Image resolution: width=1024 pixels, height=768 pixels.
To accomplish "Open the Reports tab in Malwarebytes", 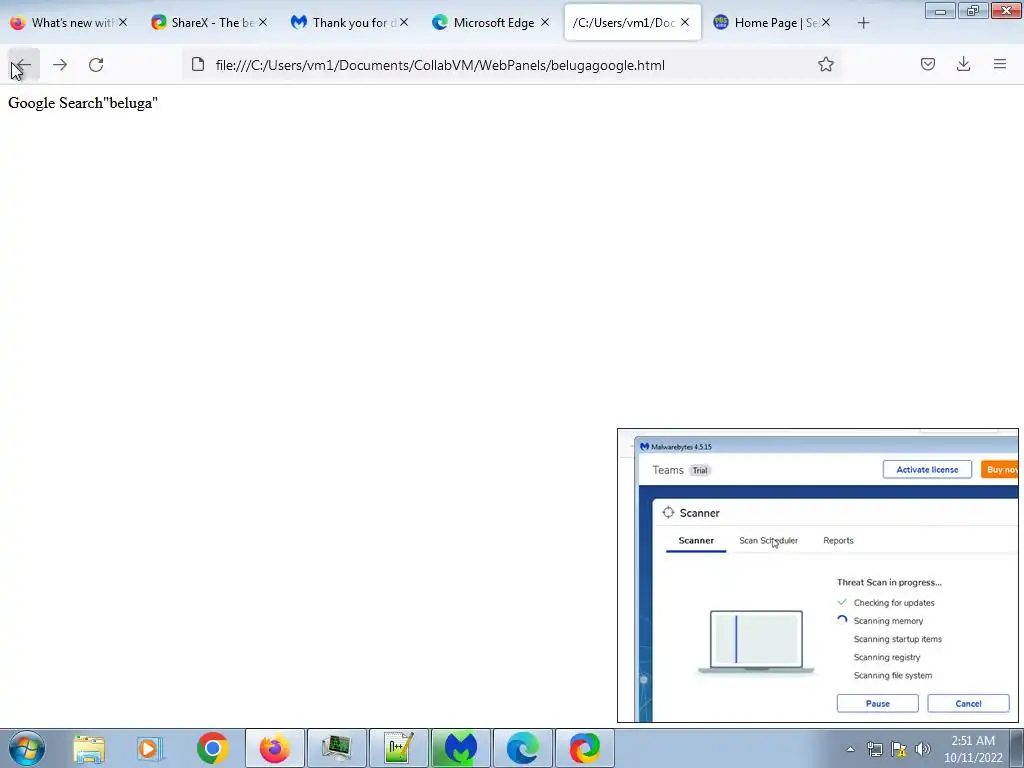I will click(838, 541).
